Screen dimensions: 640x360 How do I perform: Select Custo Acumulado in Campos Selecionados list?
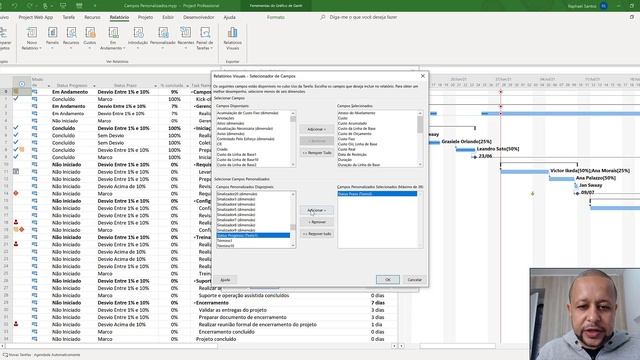pyautogui.click(x=352, y=123)
